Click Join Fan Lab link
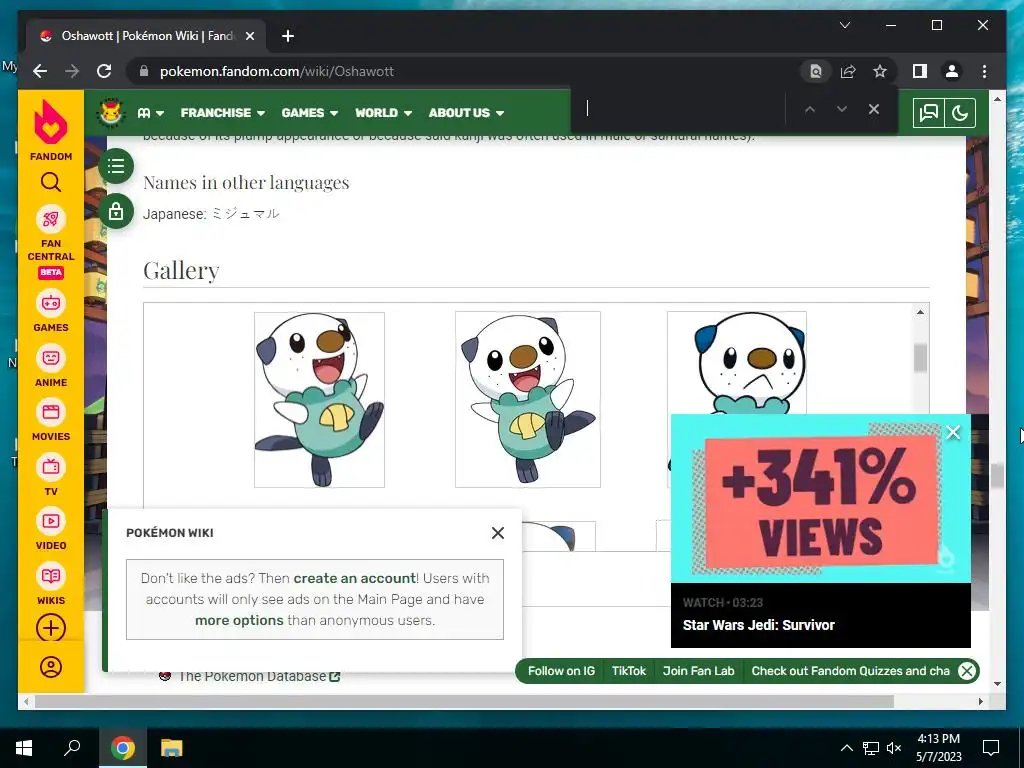 point(698,671)
